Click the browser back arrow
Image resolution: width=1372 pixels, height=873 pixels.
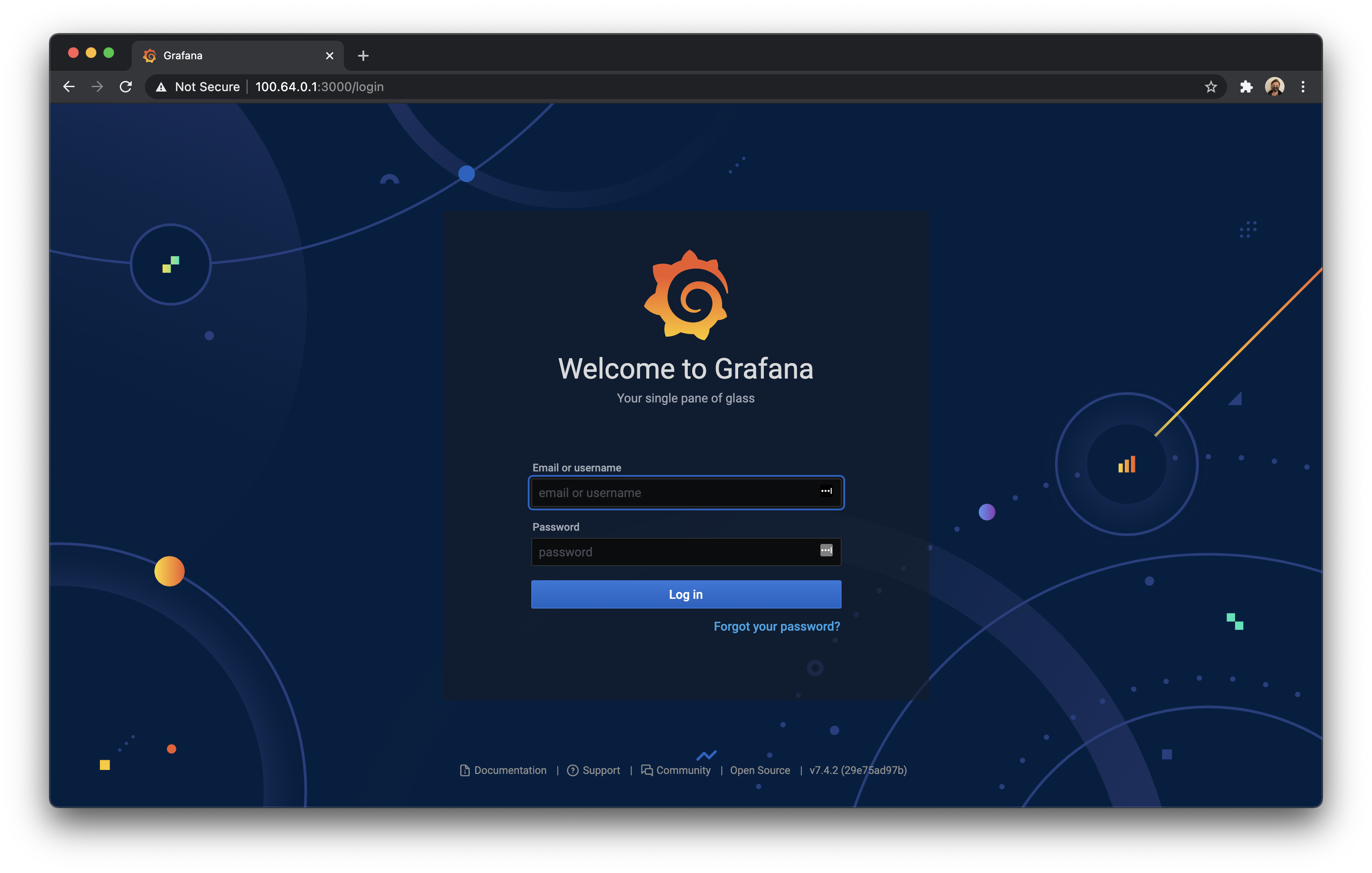69,87
